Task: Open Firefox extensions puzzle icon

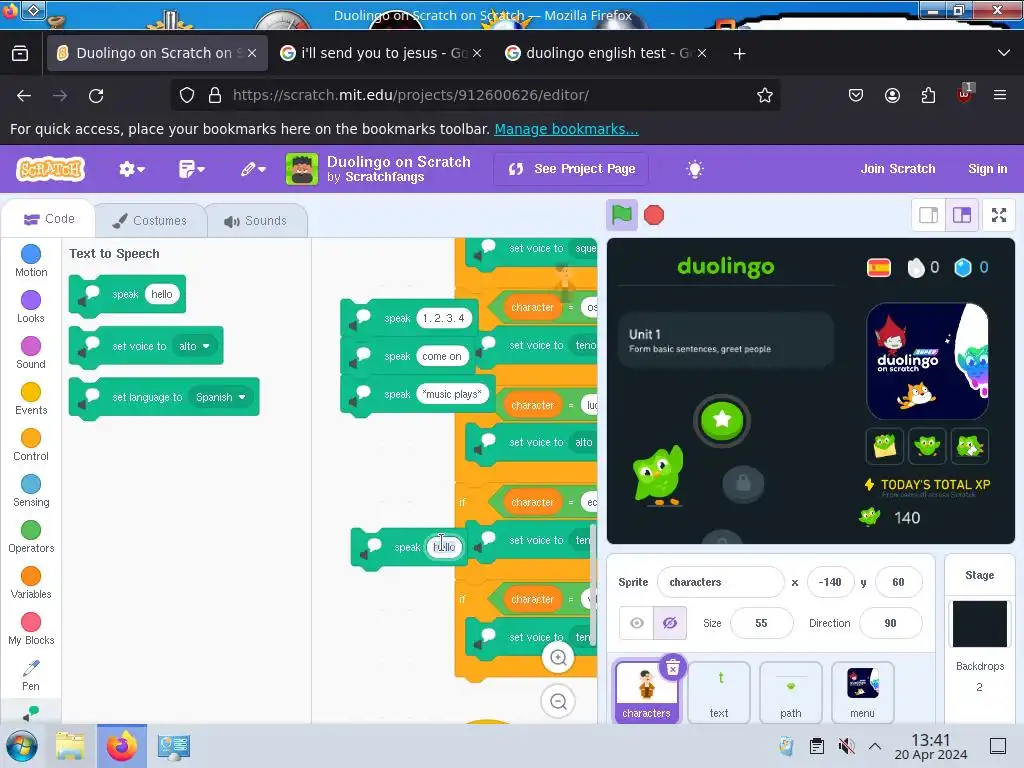Action: (928, 95)
